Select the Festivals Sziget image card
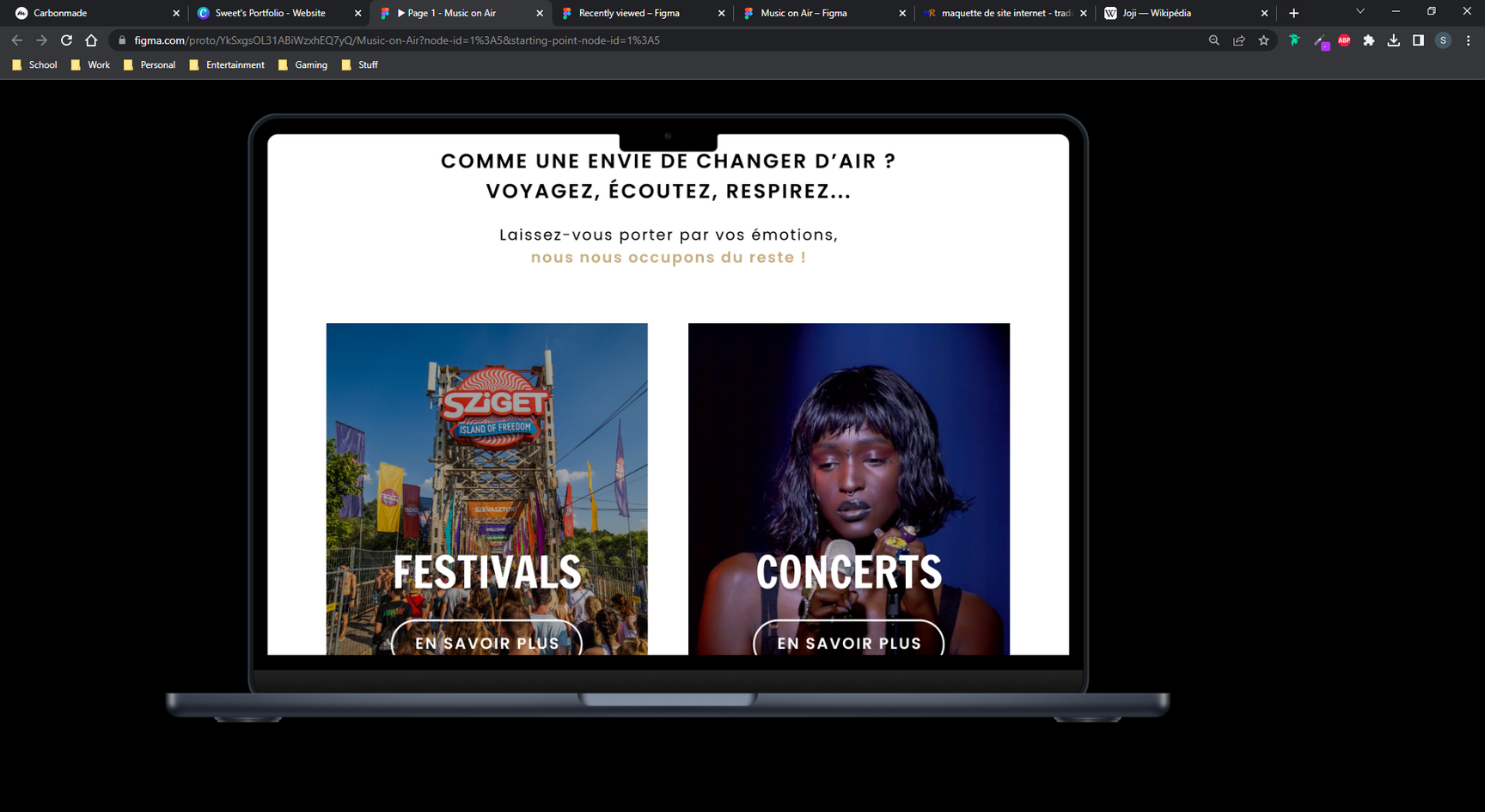The width and height of the screenshot is (1485, 812). point(486,489)
